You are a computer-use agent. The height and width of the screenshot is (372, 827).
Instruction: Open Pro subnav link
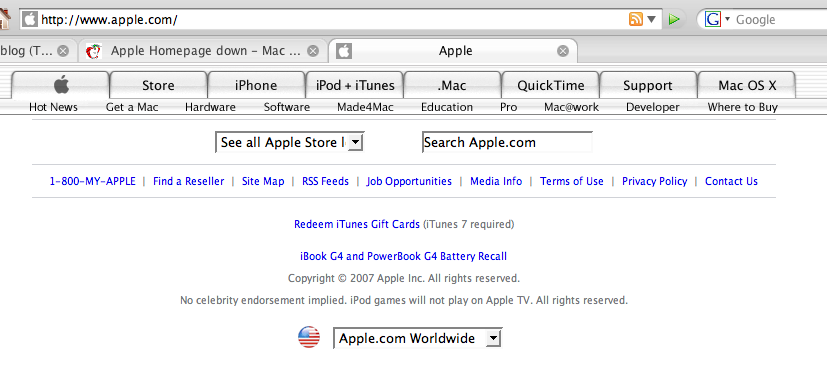click(508, 107)
